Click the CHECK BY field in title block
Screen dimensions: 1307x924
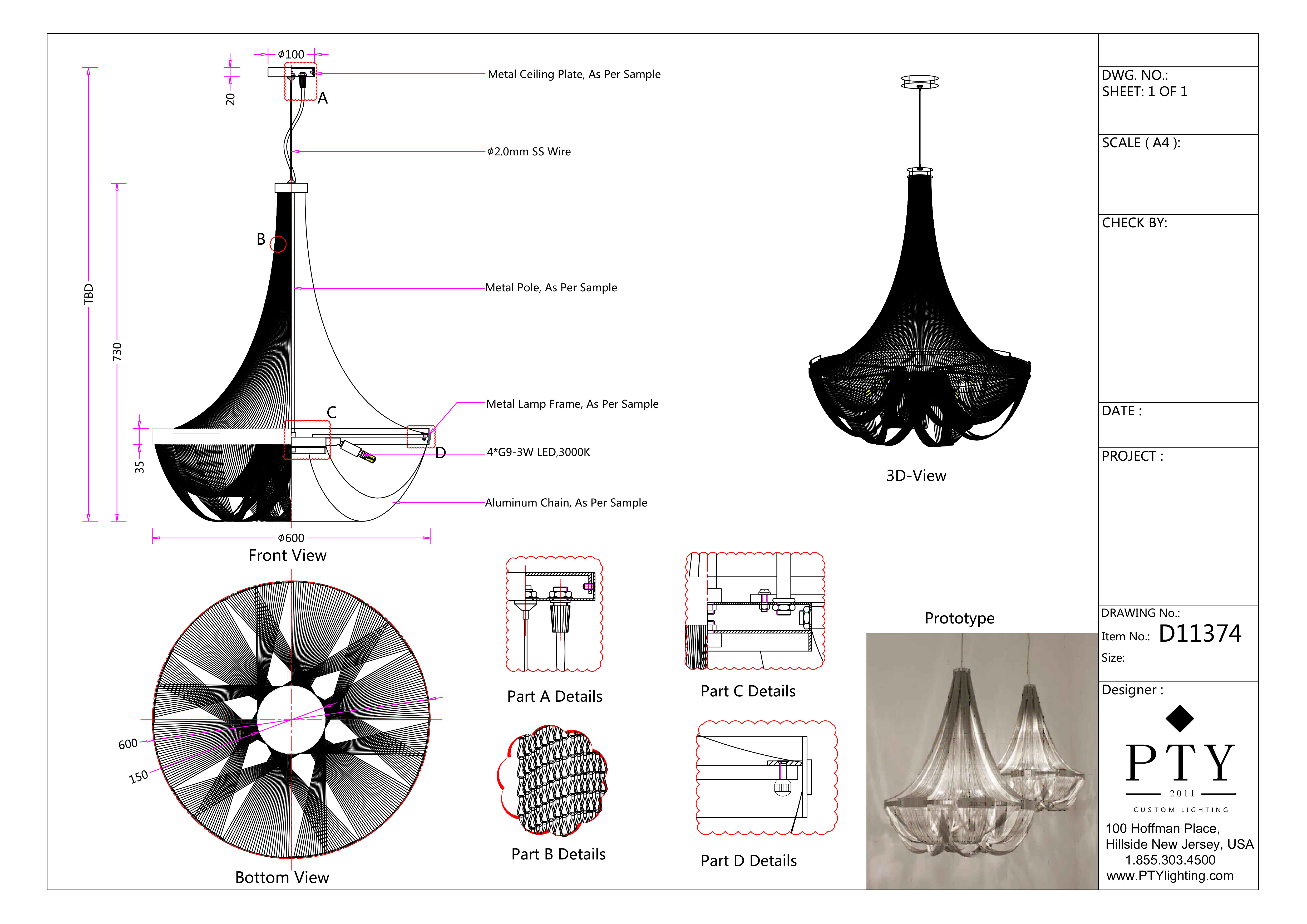[1134, 223]
